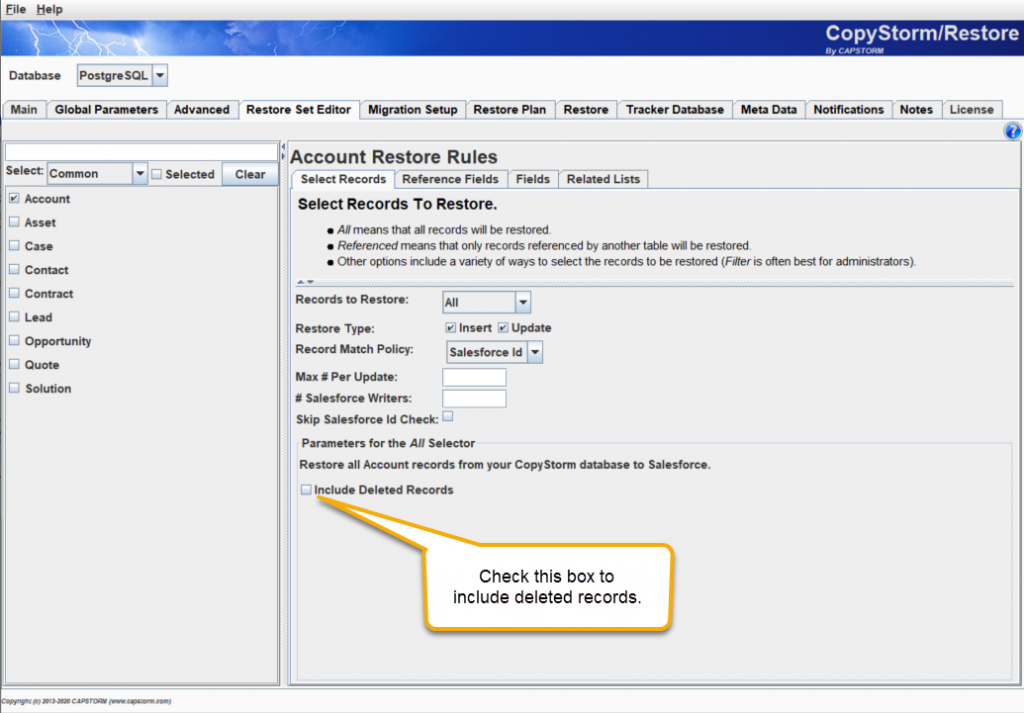Viewport: 1024px width, 713px height.
Task: Click the Max # Per Update field
Action: coord(474,377)
